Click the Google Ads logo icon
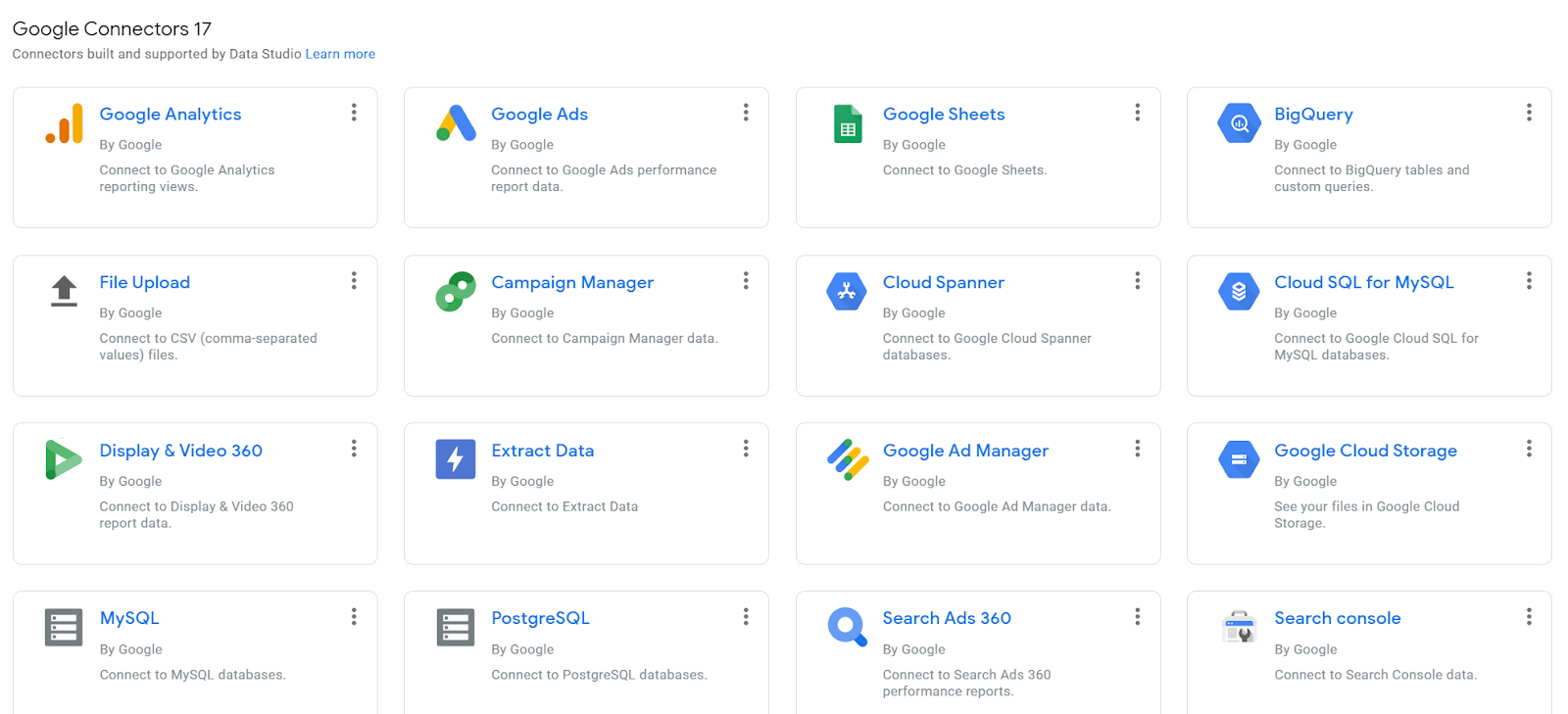 tap(456, 123)
